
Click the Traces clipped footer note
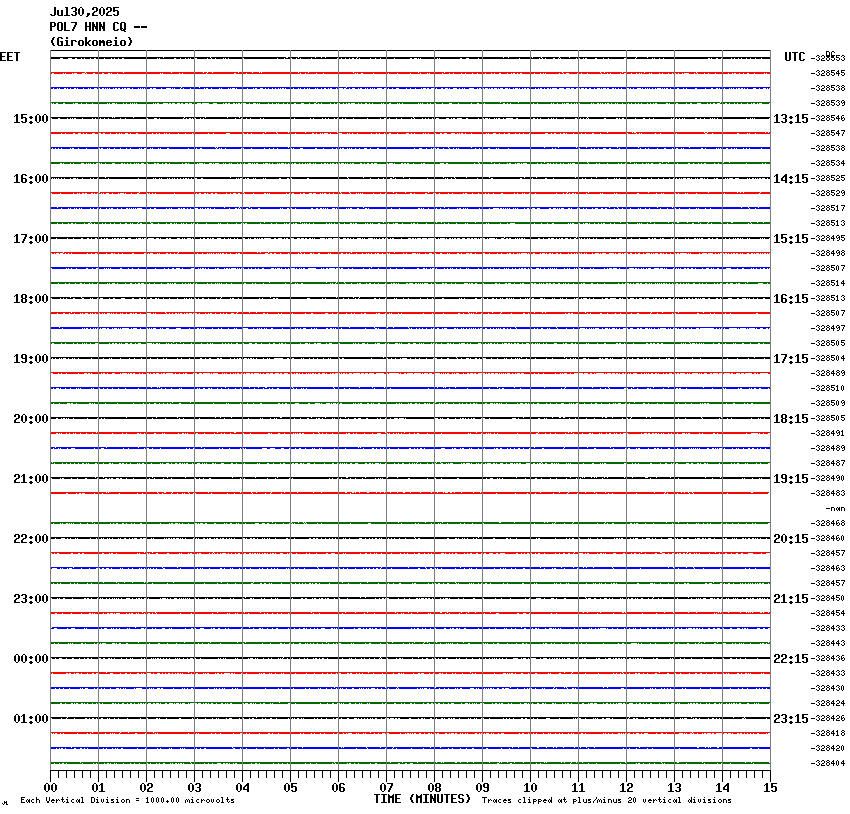pyautogui.click(x=607, y=800)
